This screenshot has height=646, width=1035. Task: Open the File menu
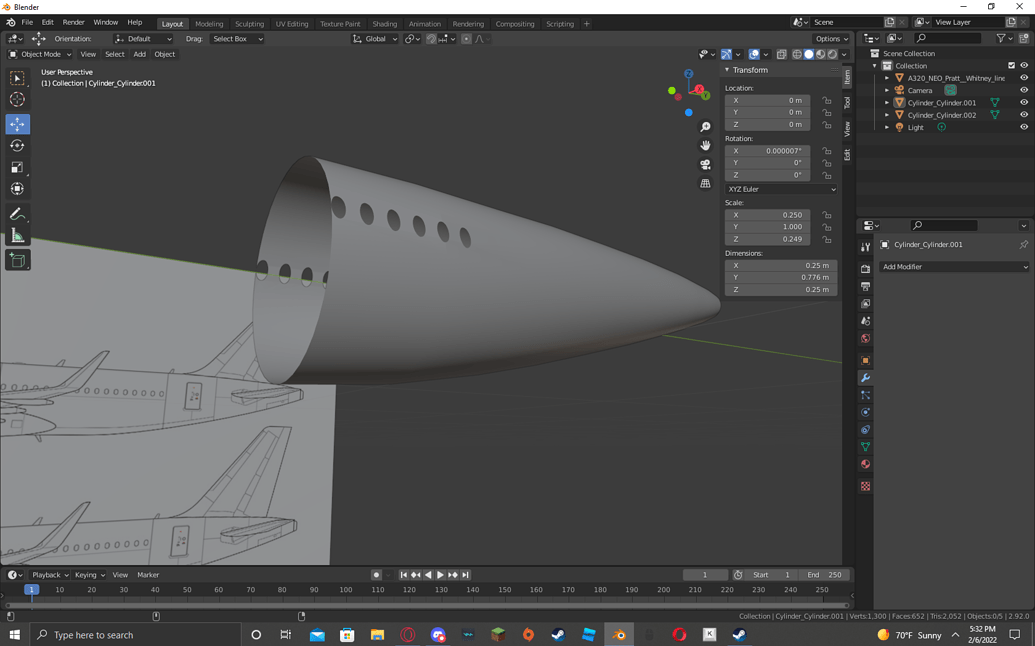[x=27, y=22]
